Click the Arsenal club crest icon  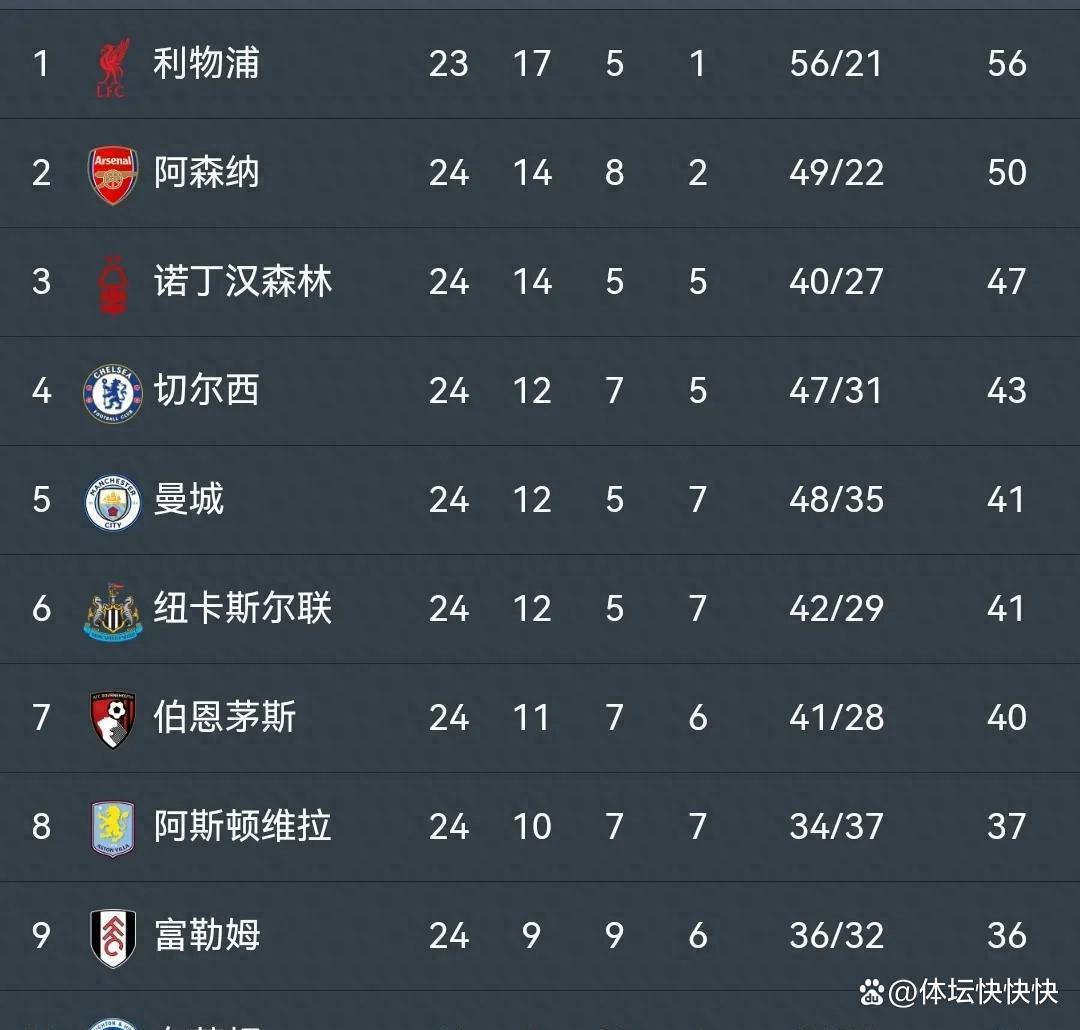click(x=112, y=174)
